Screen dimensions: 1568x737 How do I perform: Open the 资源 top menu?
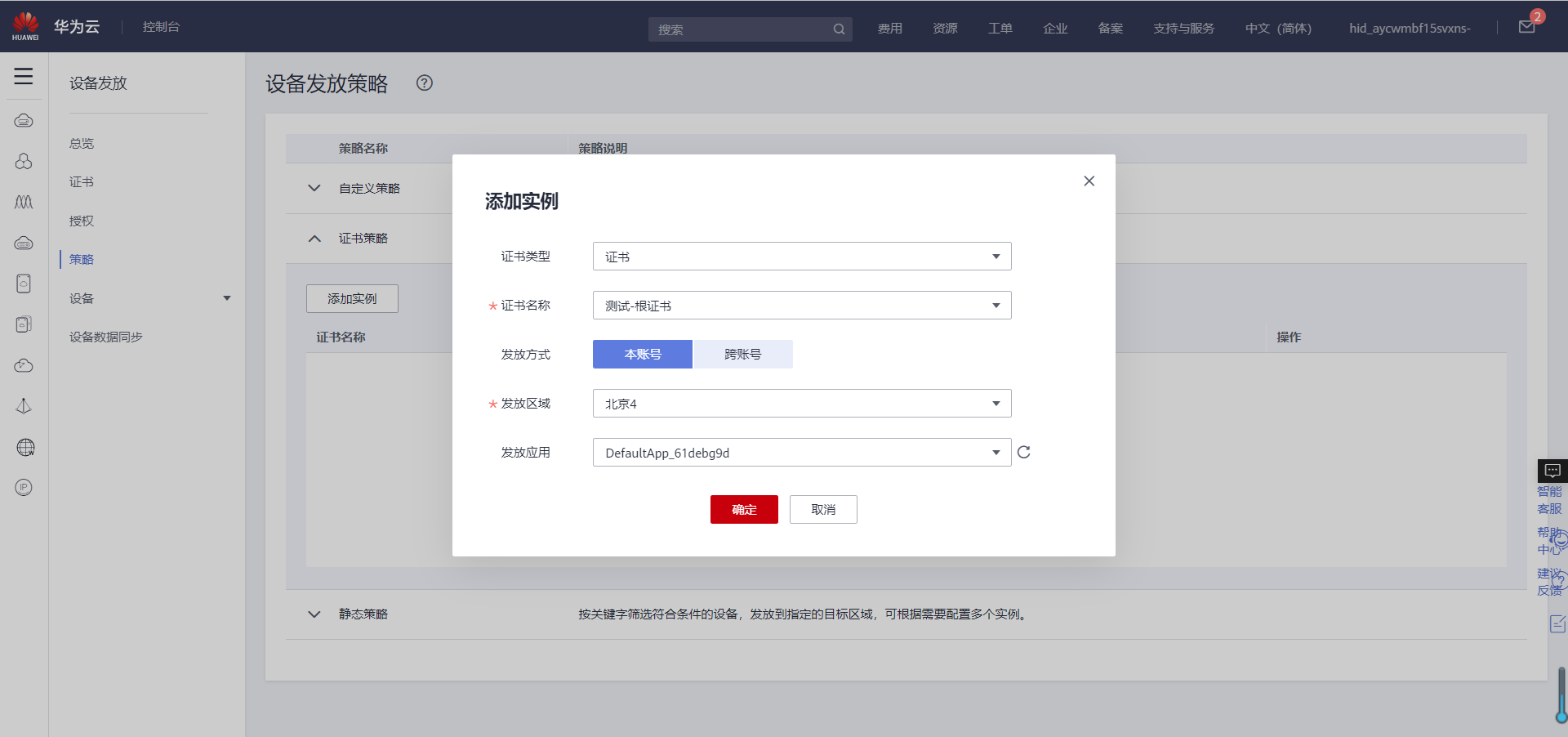coord(945,28)
